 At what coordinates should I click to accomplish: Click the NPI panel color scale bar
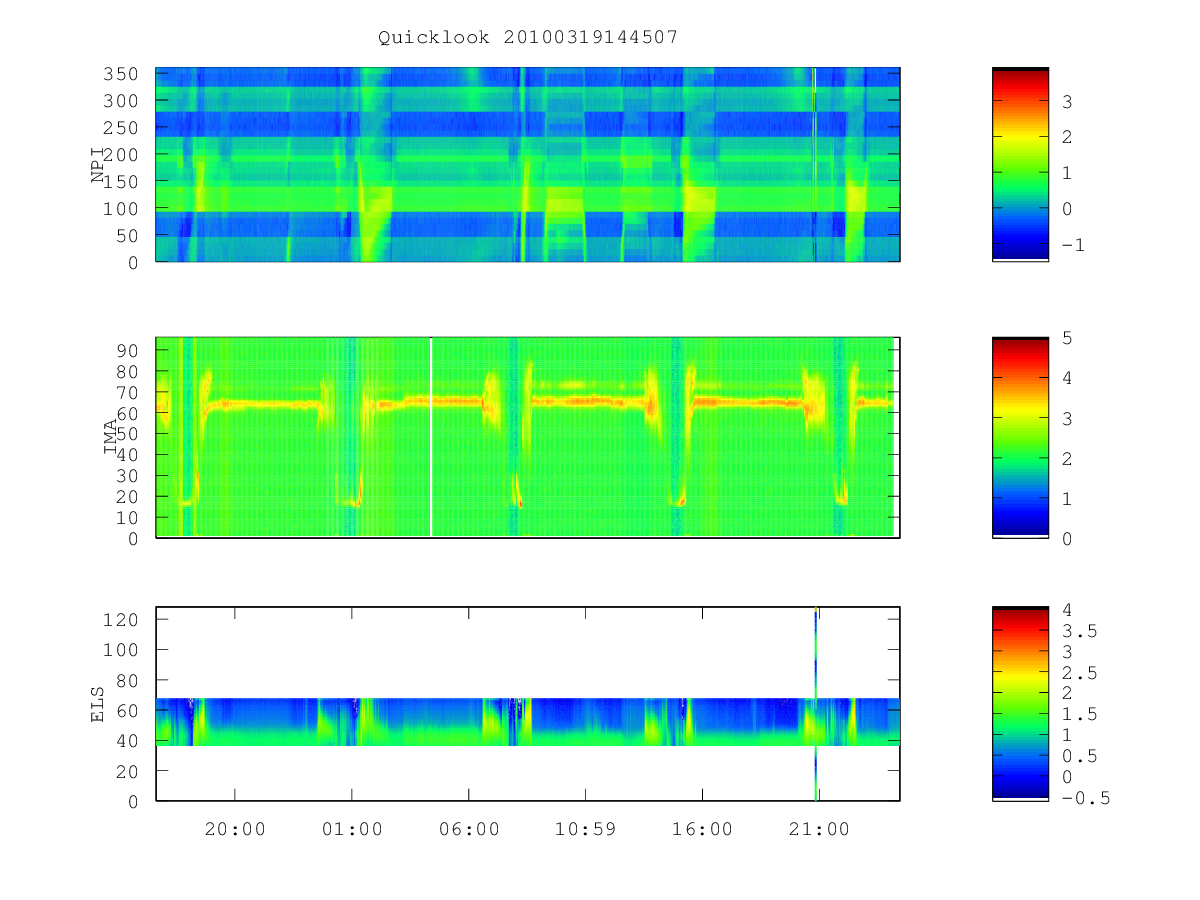tap(1020, 164)
